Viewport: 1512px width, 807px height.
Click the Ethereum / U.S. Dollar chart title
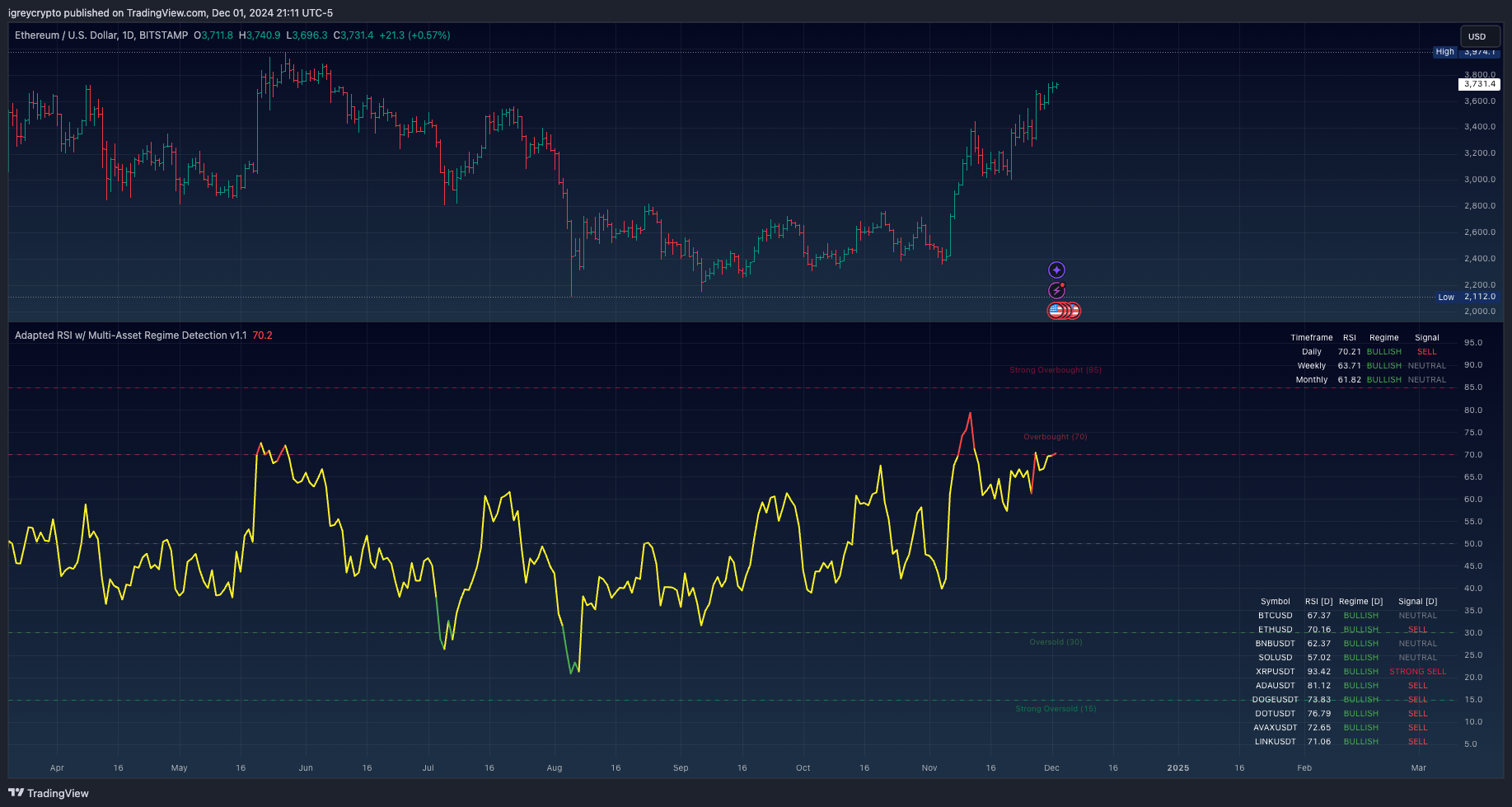coord(101,35)
